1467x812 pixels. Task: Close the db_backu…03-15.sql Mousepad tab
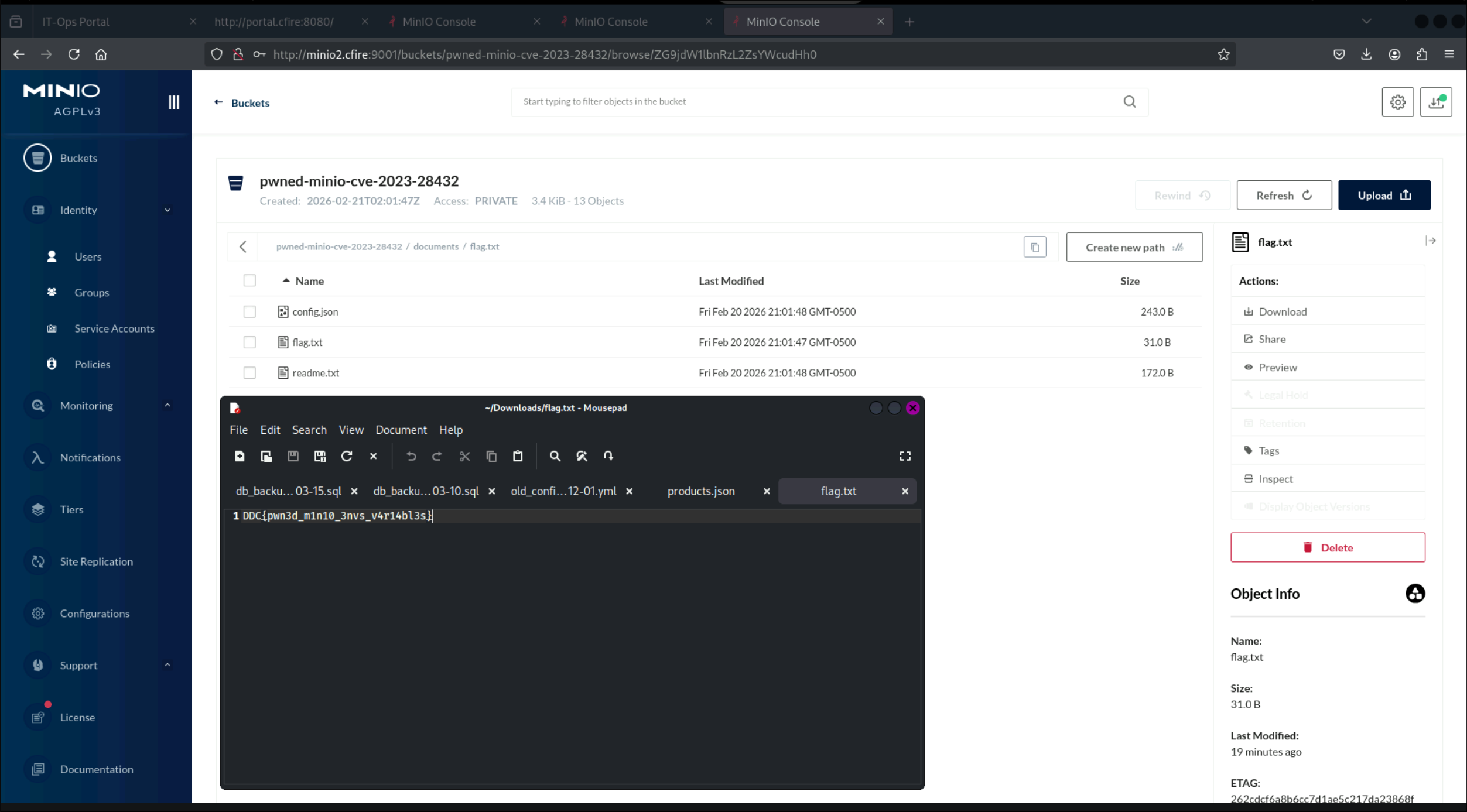(x=354, y=491)
